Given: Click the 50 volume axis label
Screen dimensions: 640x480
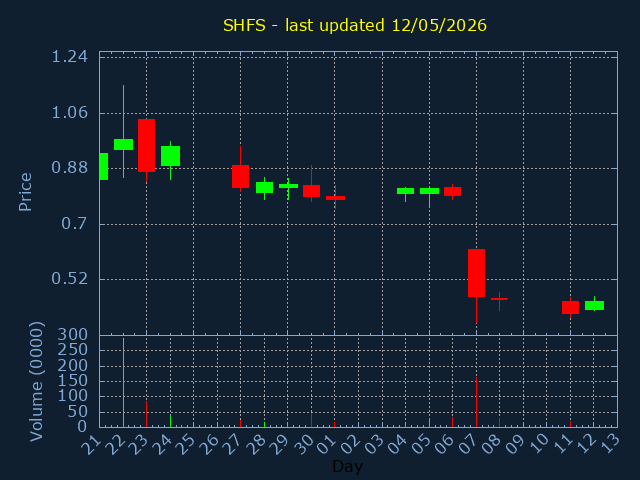Looking at the screenshot, I should 78,412.
